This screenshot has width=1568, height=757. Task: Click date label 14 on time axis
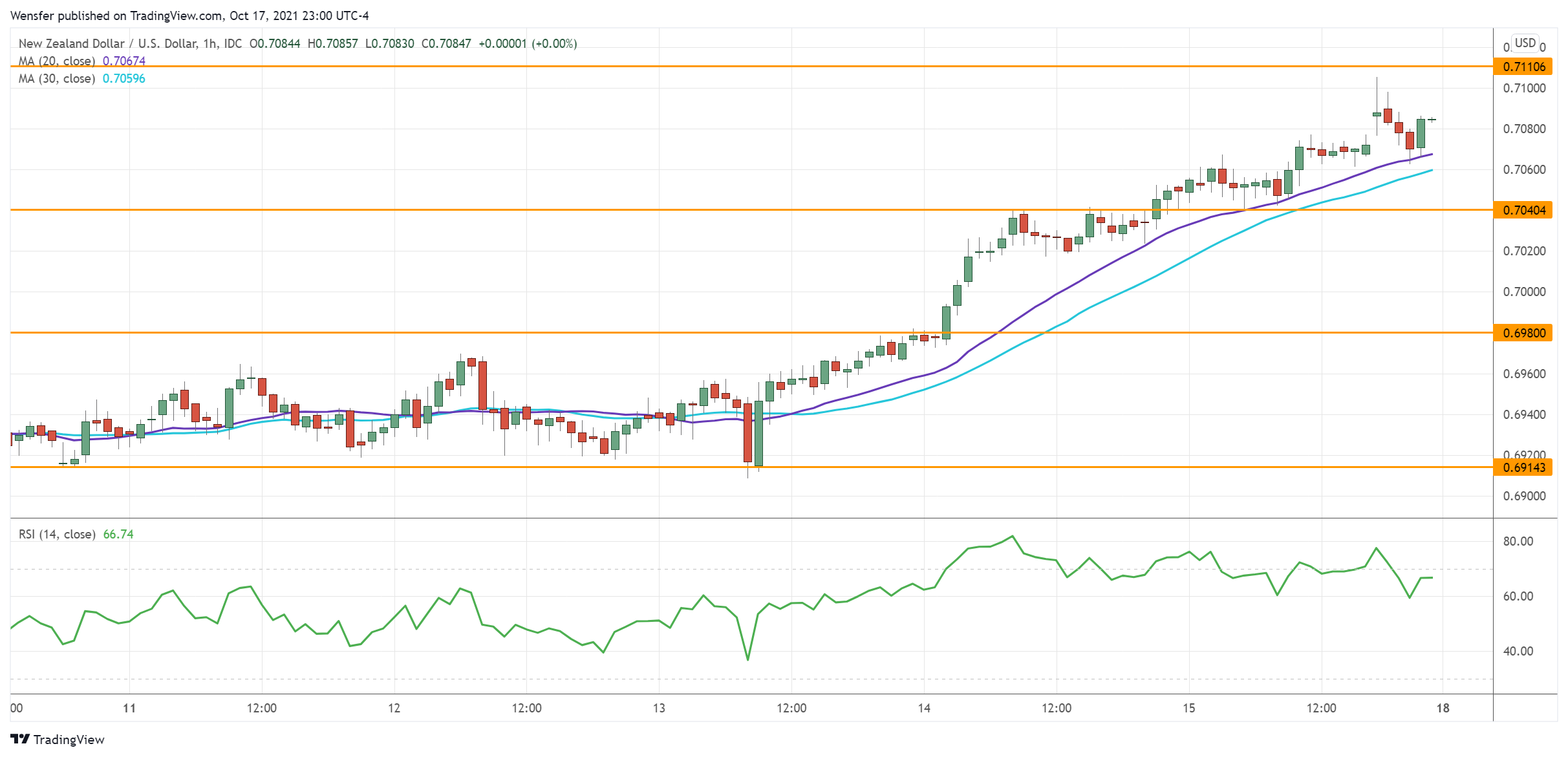(924, 708)
